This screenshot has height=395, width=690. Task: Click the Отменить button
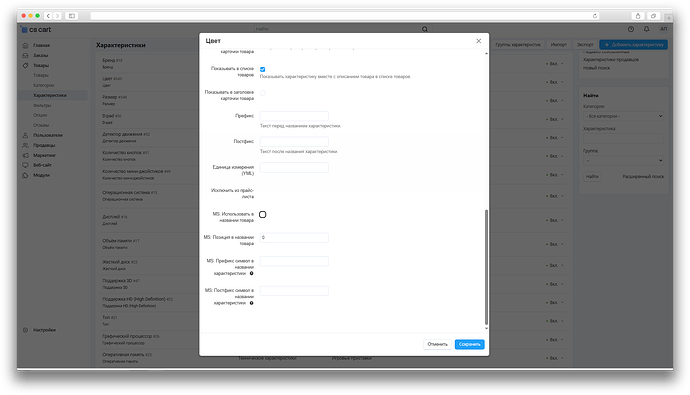pos(437,344)
